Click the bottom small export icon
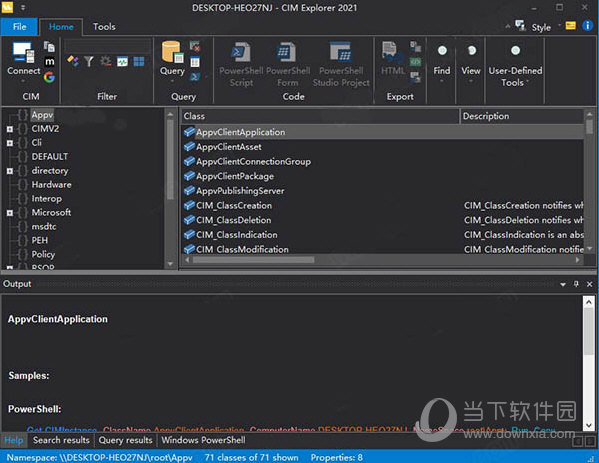Screen dimensions: 599x463 (x=416, y=77)
